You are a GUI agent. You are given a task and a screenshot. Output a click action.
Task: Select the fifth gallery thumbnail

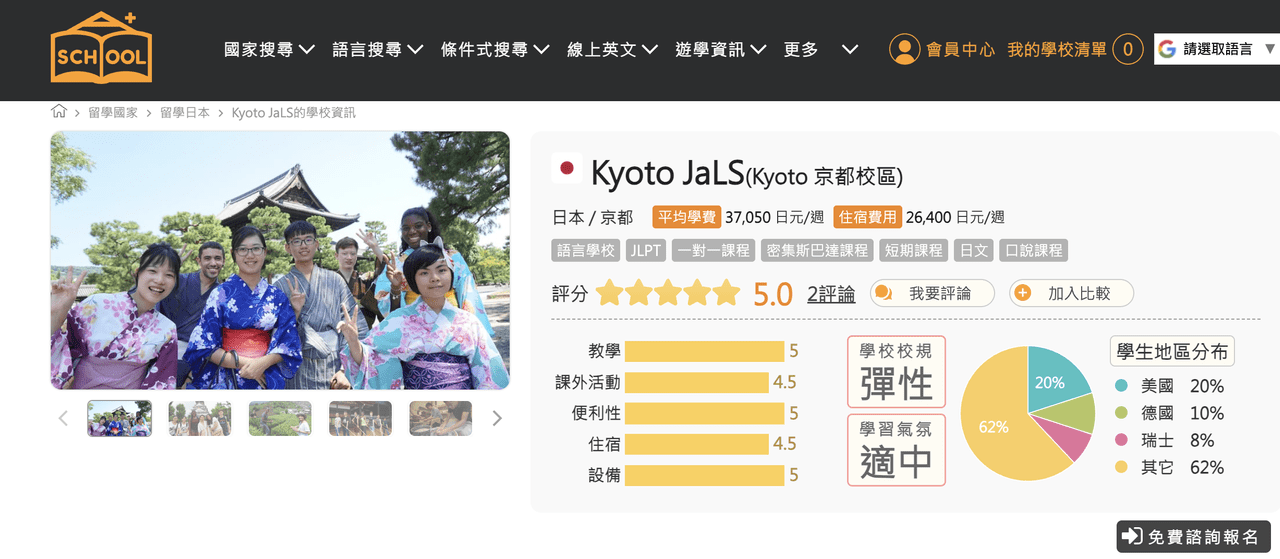(441, 418)
